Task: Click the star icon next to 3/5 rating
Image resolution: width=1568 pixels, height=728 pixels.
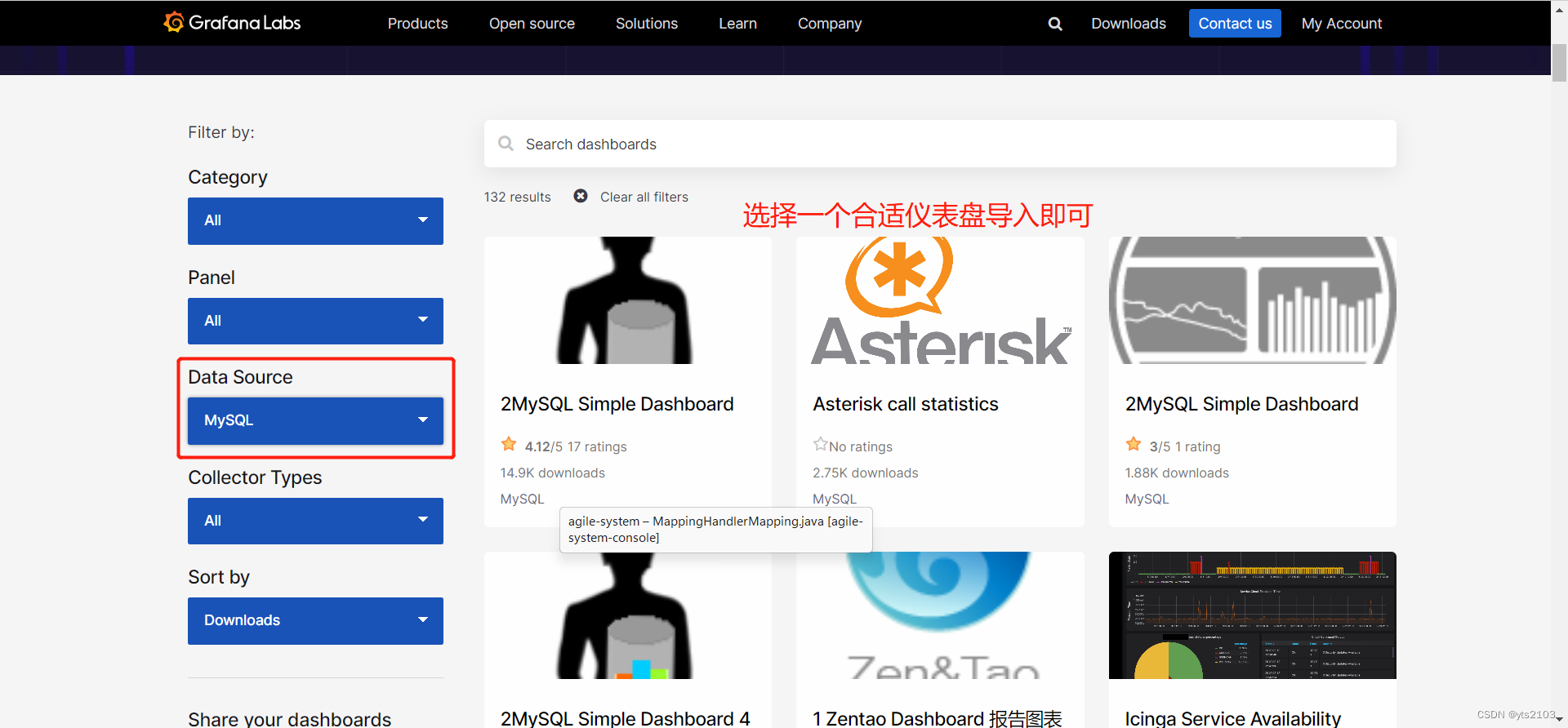Action: [x=1134, y=444]
